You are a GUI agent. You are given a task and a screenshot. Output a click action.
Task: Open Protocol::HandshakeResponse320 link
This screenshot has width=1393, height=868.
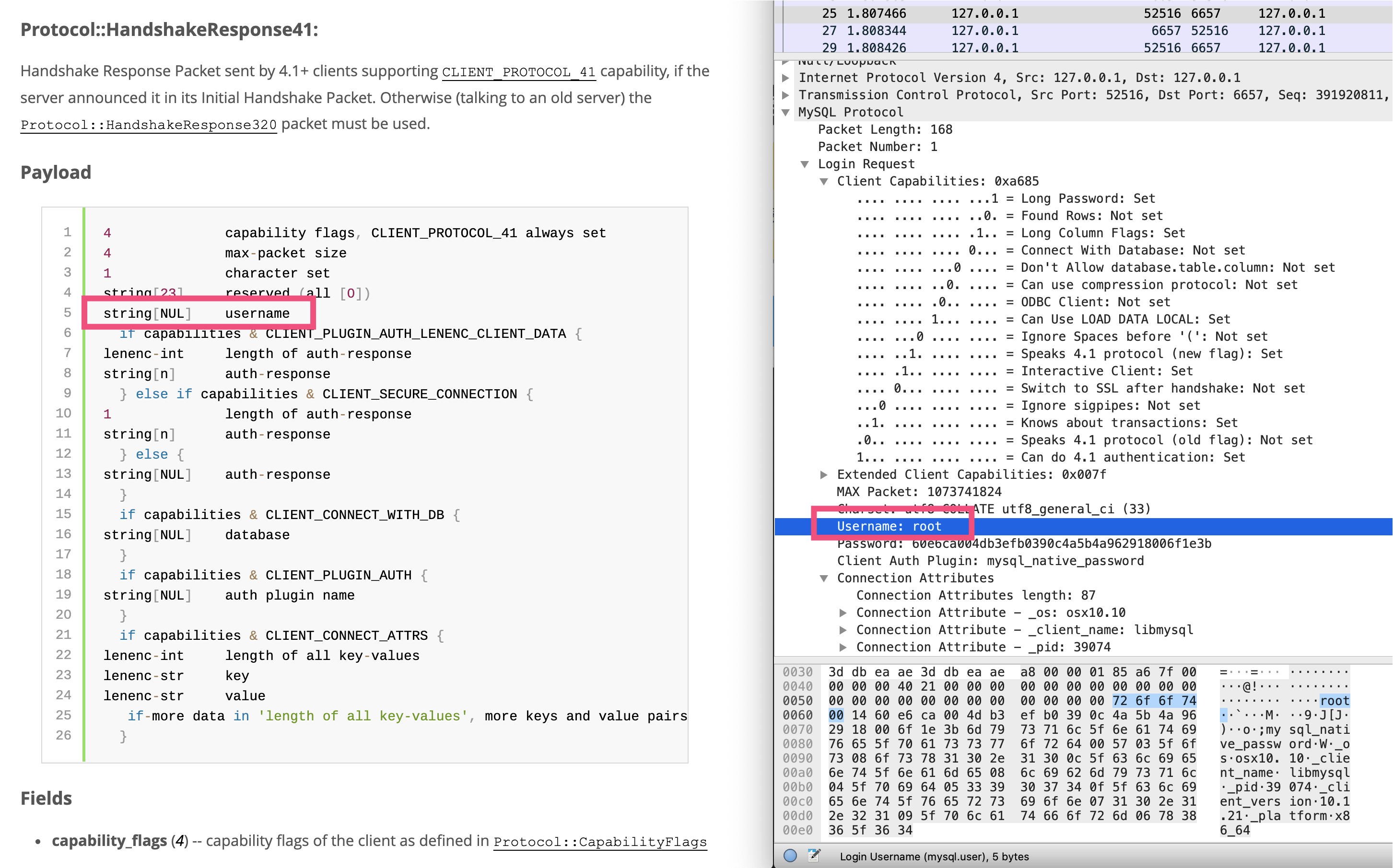pyautogui.click(x=148, y=125)
